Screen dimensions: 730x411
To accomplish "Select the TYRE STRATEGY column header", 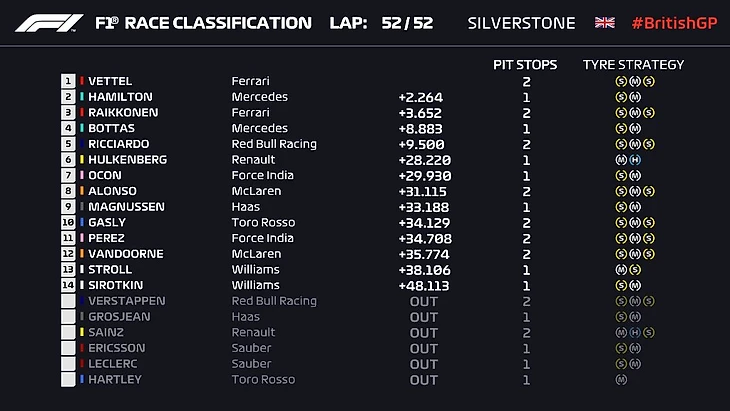I will (x=633, y=64).
